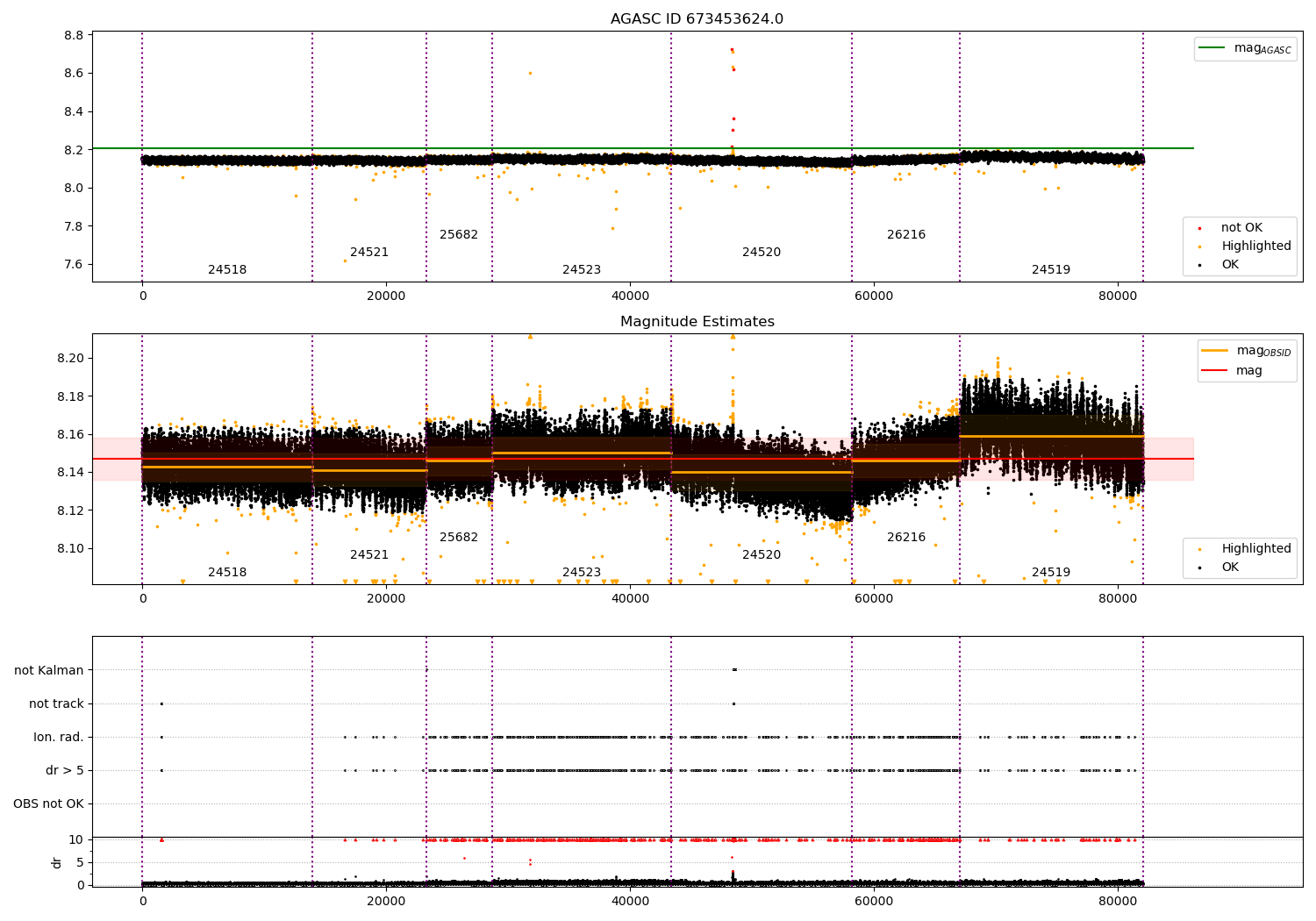Click obsid label 25682 in top plot
The width and height of the screenshot is (1316, 921).
click(x=459, y=235)
